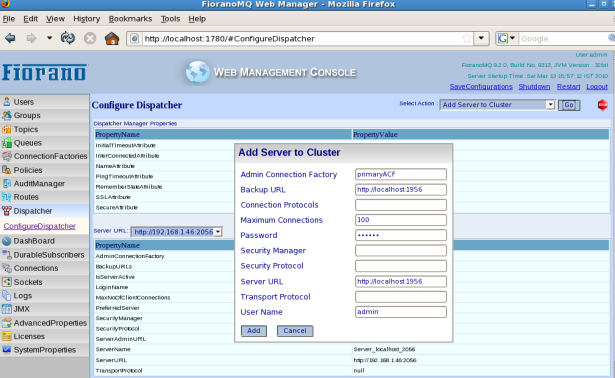Click the red stop icon beside Go
The width and height of the screenshot is (615, 378).
[602, 105]
